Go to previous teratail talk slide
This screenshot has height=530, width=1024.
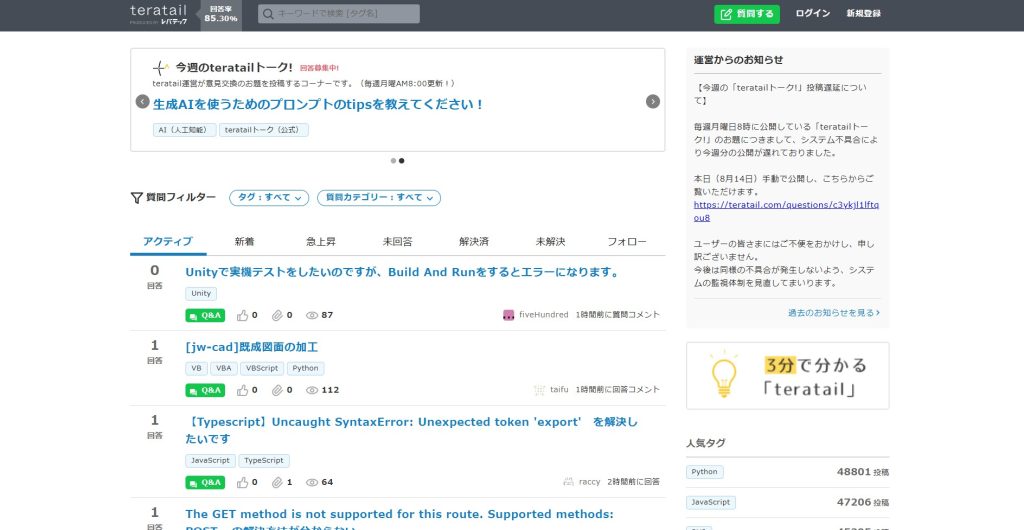point(142,101)
